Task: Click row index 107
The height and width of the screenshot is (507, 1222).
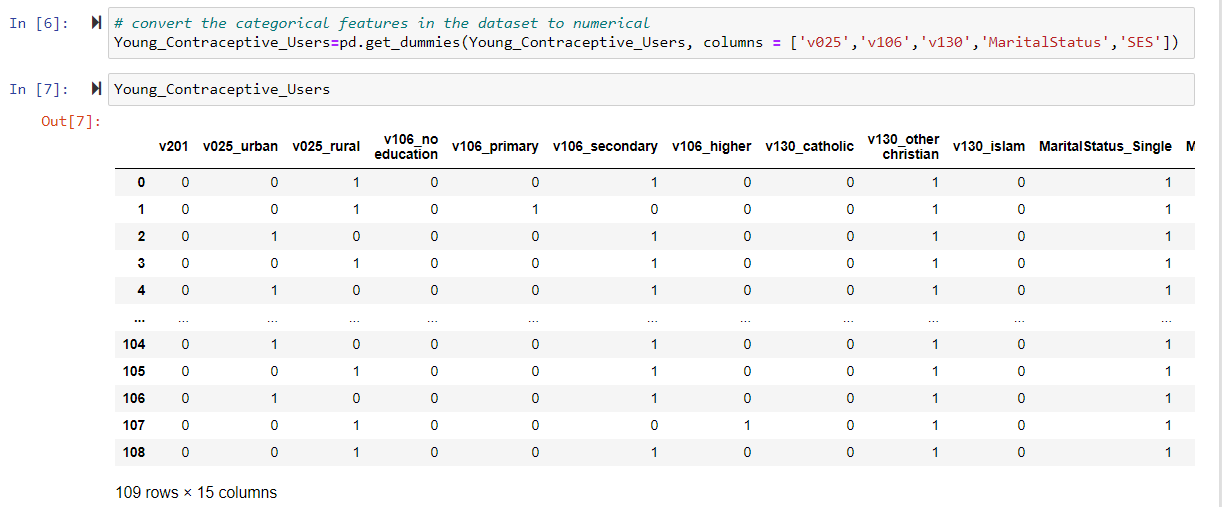Action: tap(134, 425)
